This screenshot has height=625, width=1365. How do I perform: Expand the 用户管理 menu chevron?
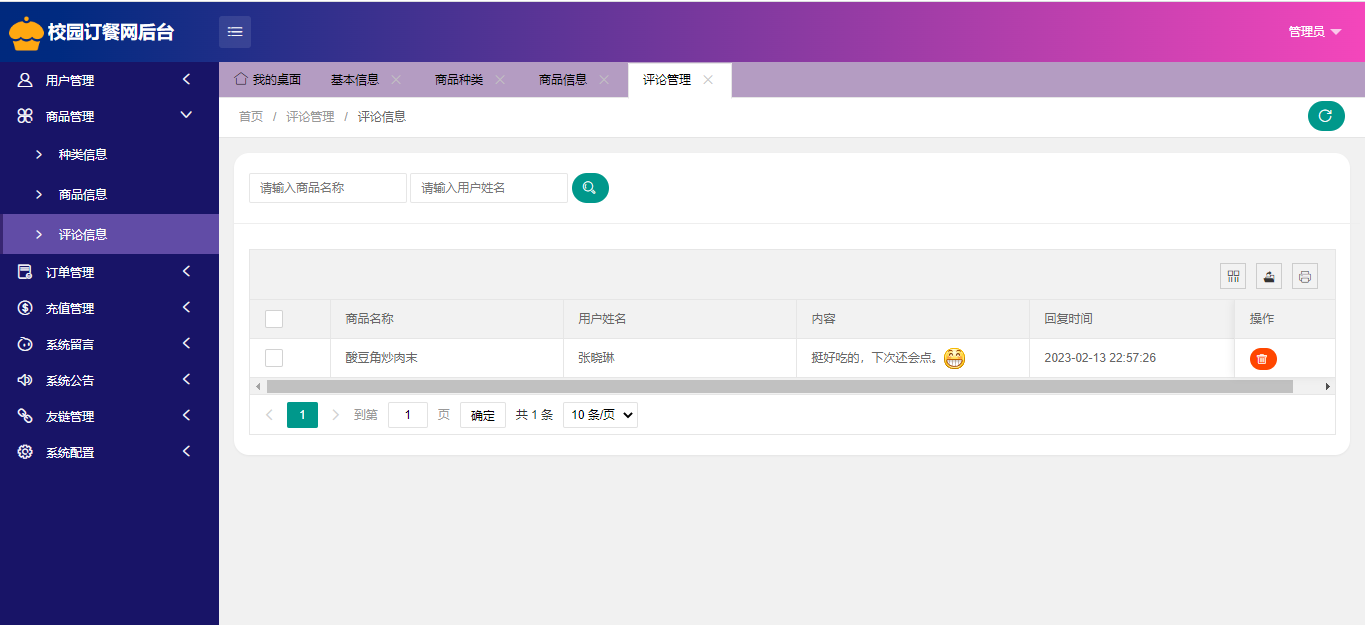point(186,79)
